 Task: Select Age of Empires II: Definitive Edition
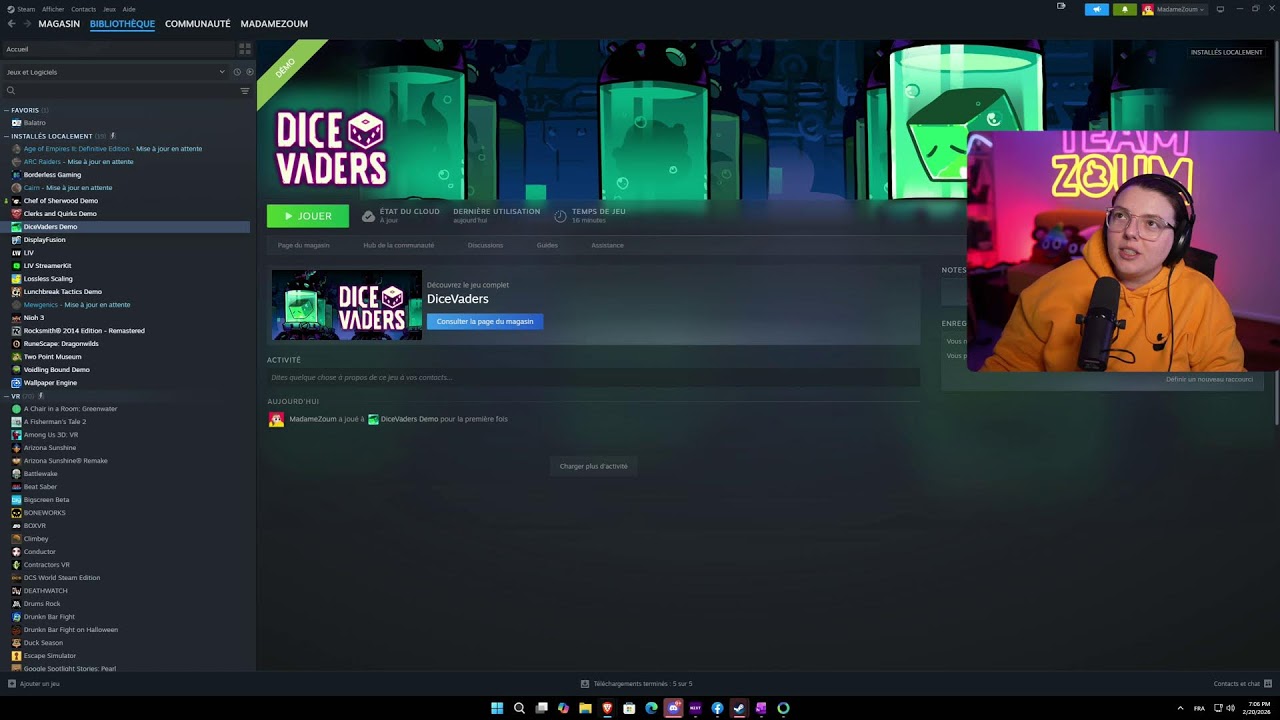pyautogui.click(x=76, y=149)
